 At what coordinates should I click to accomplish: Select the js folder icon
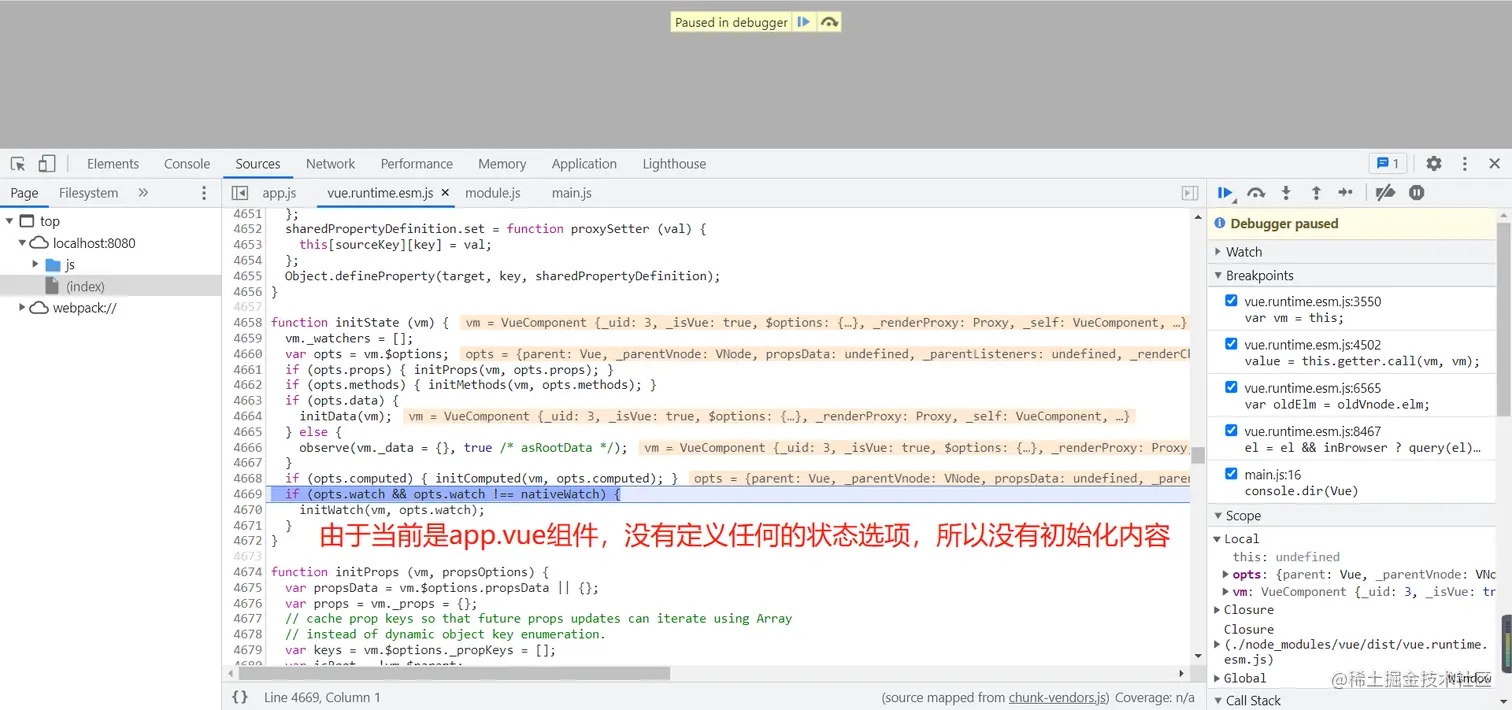53,265
